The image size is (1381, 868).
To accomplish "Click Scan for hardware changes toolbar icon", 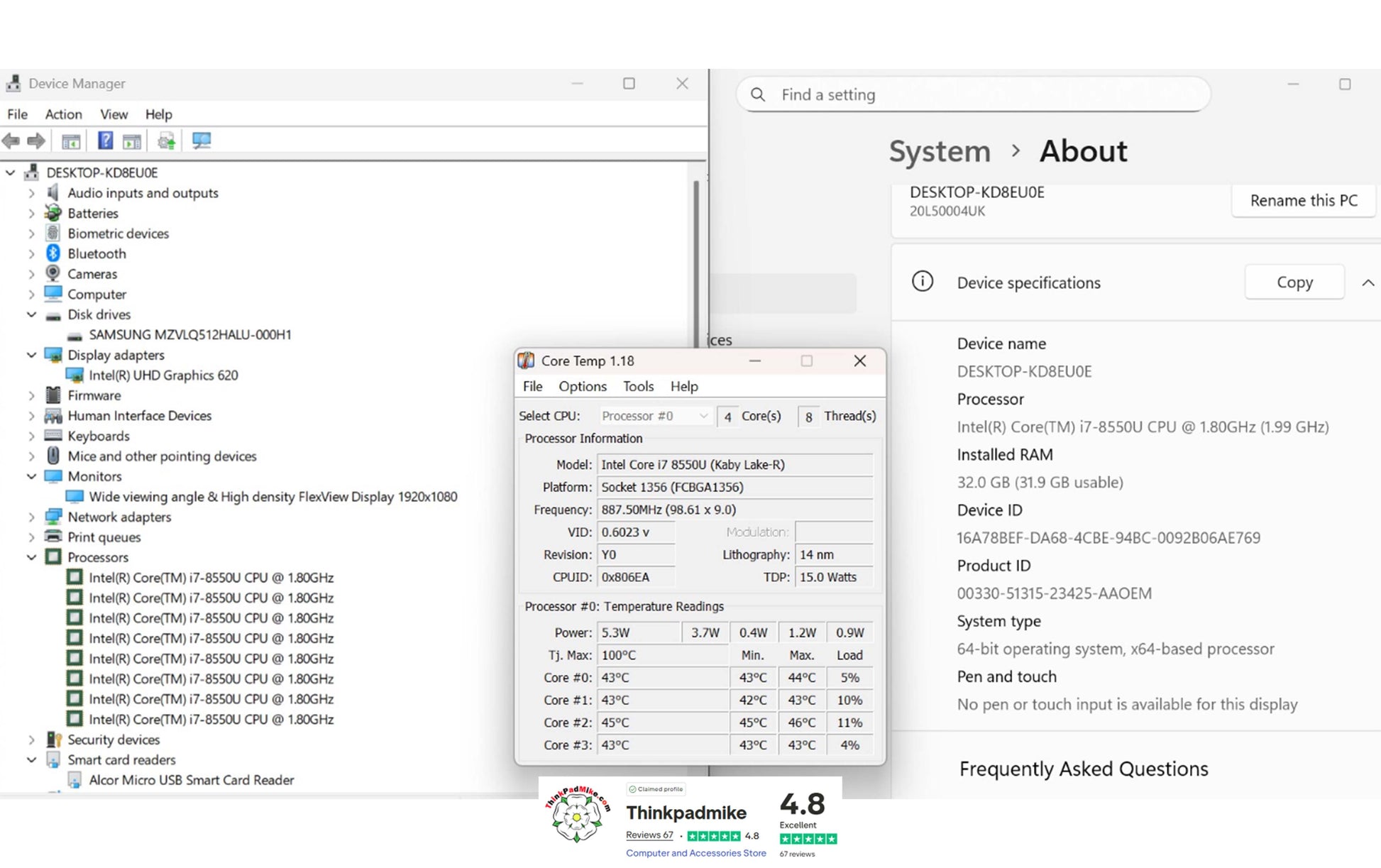I will coord(202,141).
